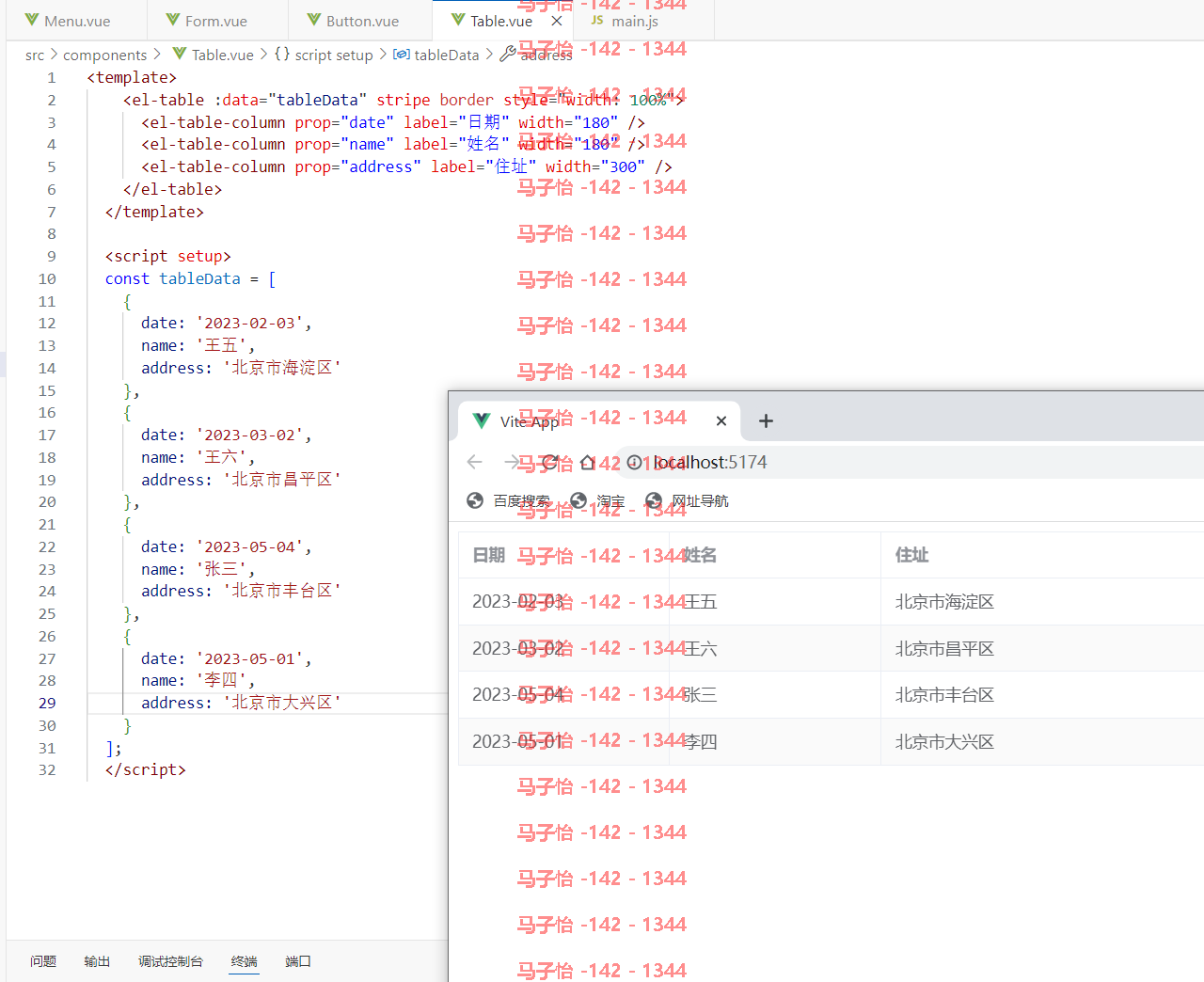Click the 王五 name cell in table

(x=775, y=602)
